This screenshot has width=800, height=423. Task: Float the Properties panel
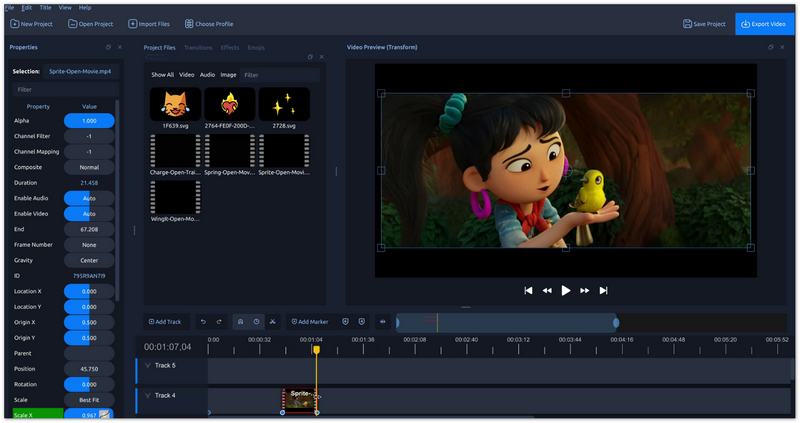point(108,47)
